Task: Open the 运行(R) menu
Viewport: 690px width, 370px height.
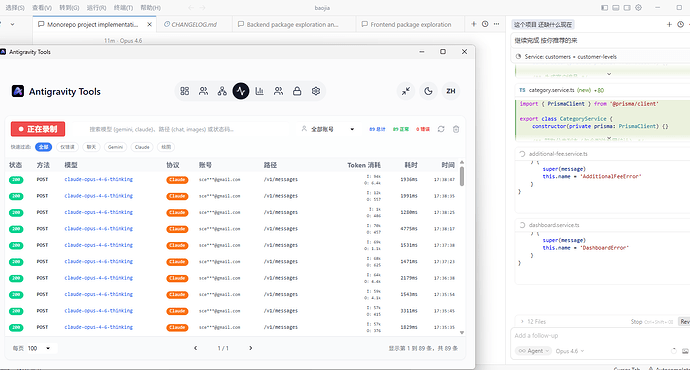Action: pyautogui.click(x=96, y=7)
